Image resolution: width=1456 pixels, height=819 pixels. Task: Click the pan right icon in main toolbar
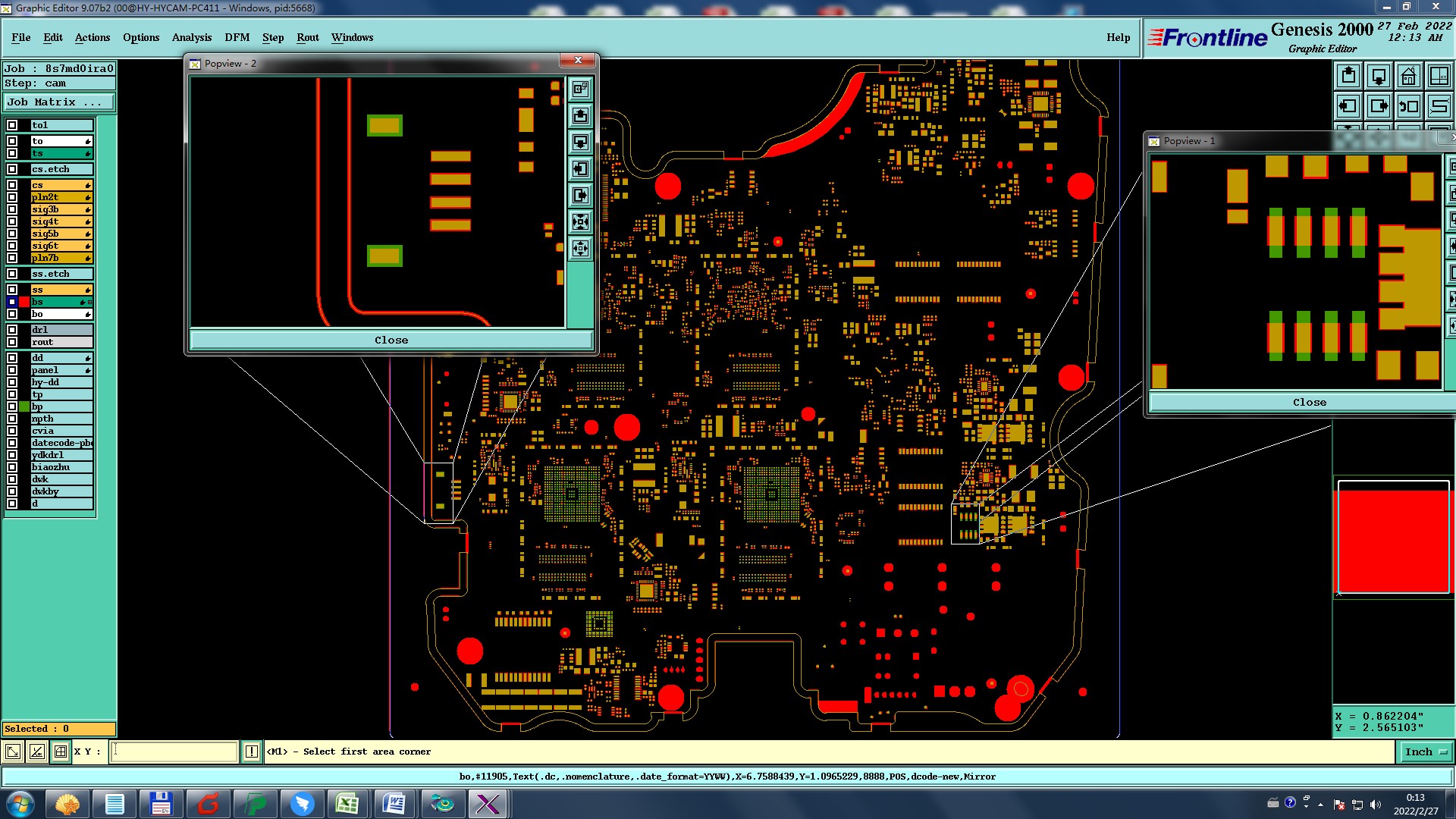[x=1379, y=106]
